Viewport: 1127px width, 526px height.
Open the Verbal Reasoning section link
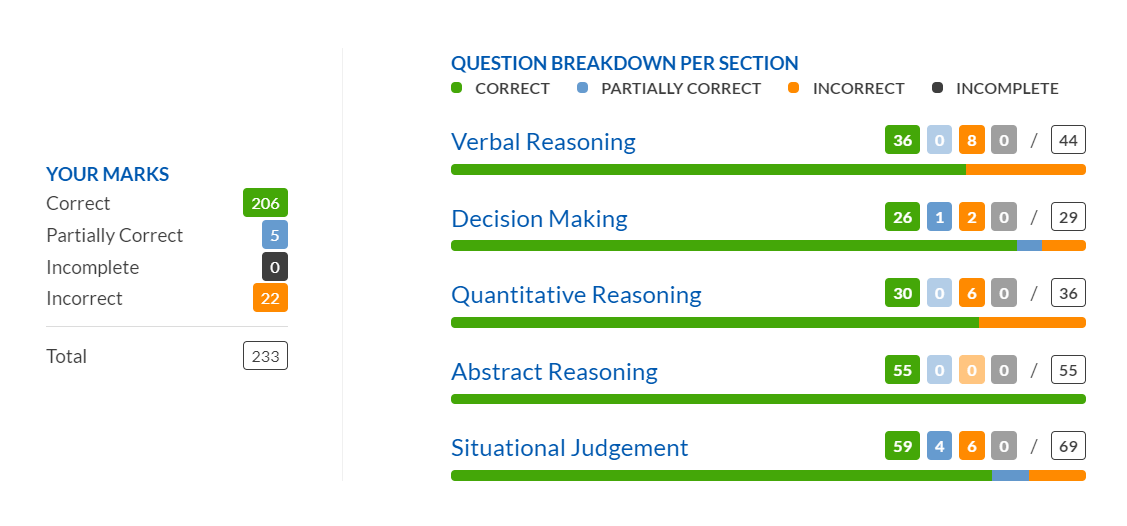pyautogui.click(x=543, y=142)
